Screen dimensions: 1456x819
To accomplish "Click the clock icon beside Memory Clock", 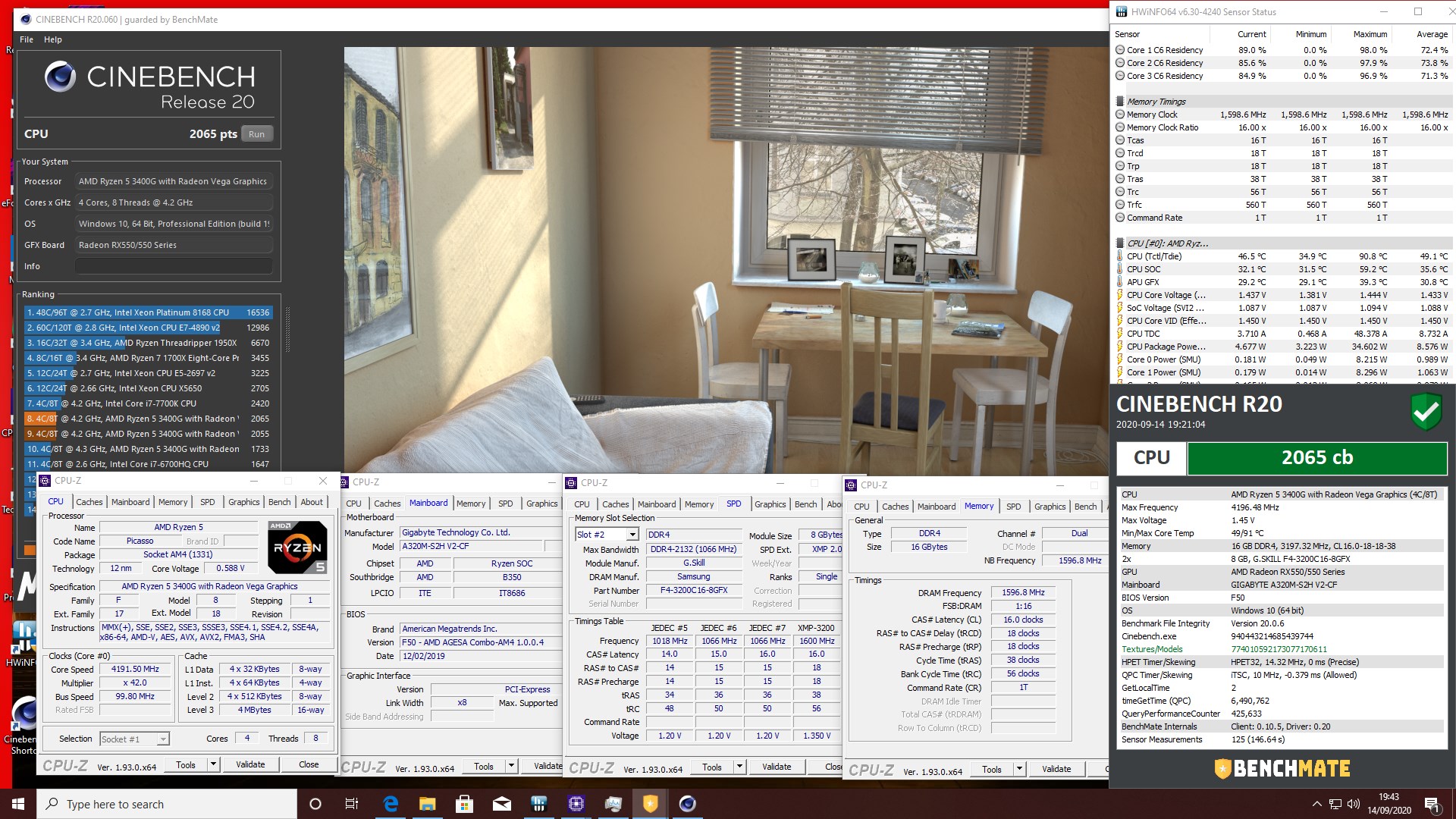I will tap(1119, 115).
